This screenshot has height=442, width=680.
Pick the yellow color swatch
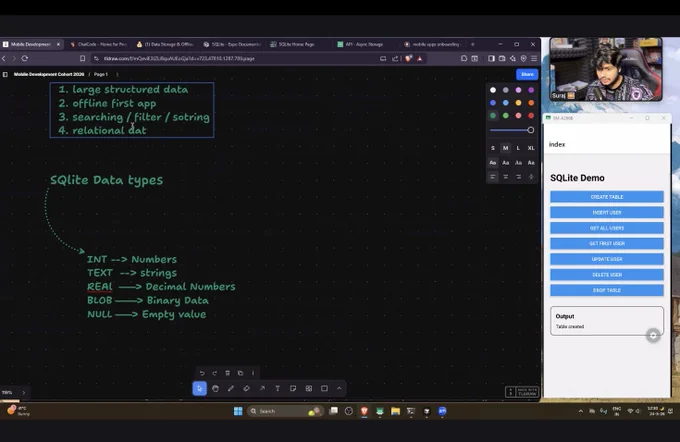[x=518, y=103]
